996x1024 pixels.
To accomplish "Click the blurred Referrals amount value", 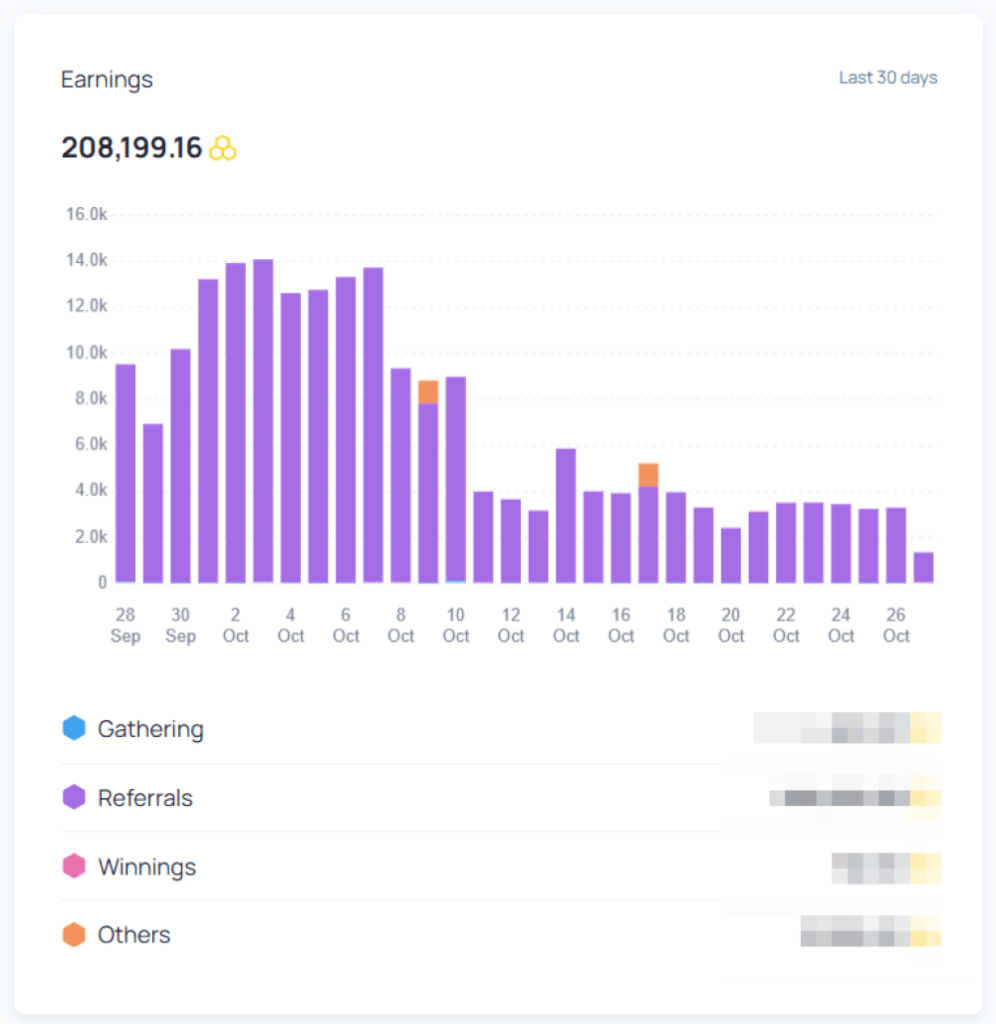I will (855, 798).
